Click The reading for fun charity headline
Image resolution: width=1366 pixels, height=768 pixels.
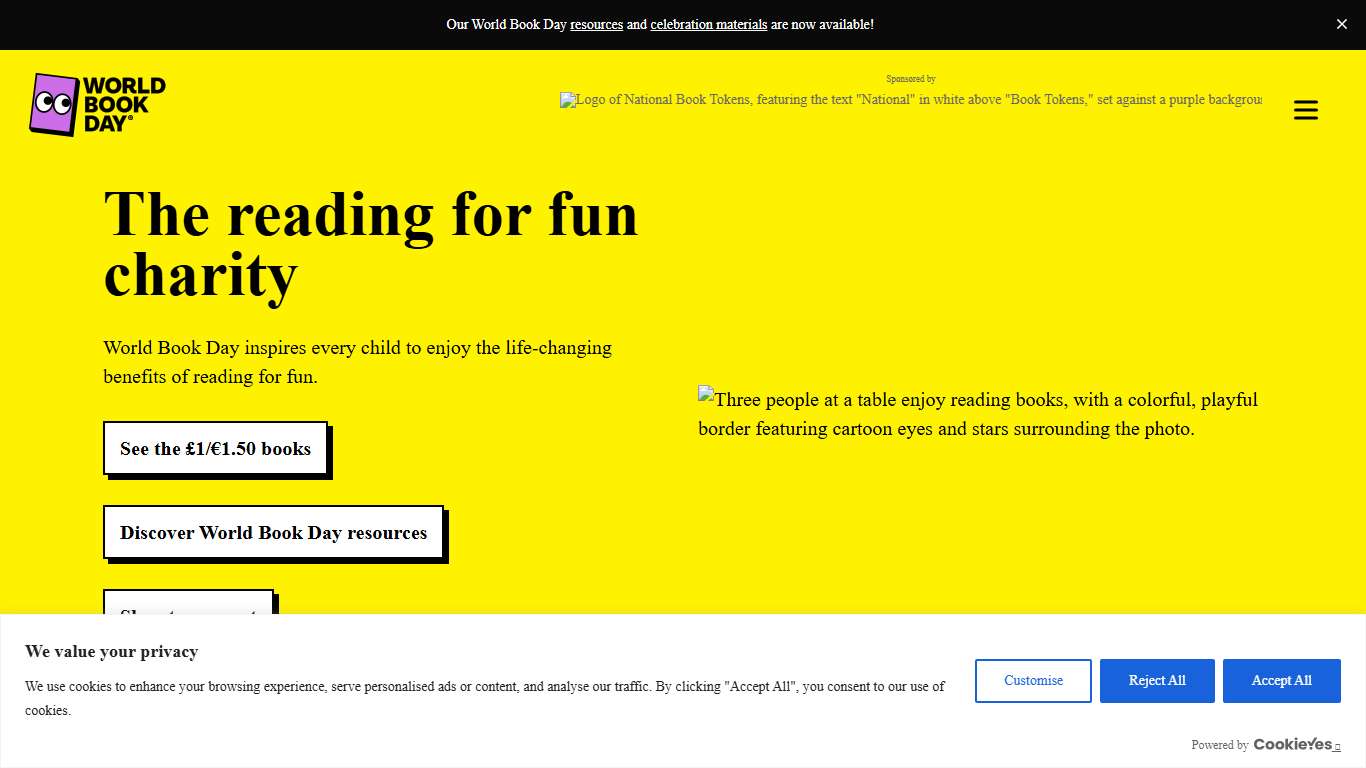pyautogui.click(x=370, y=243)
